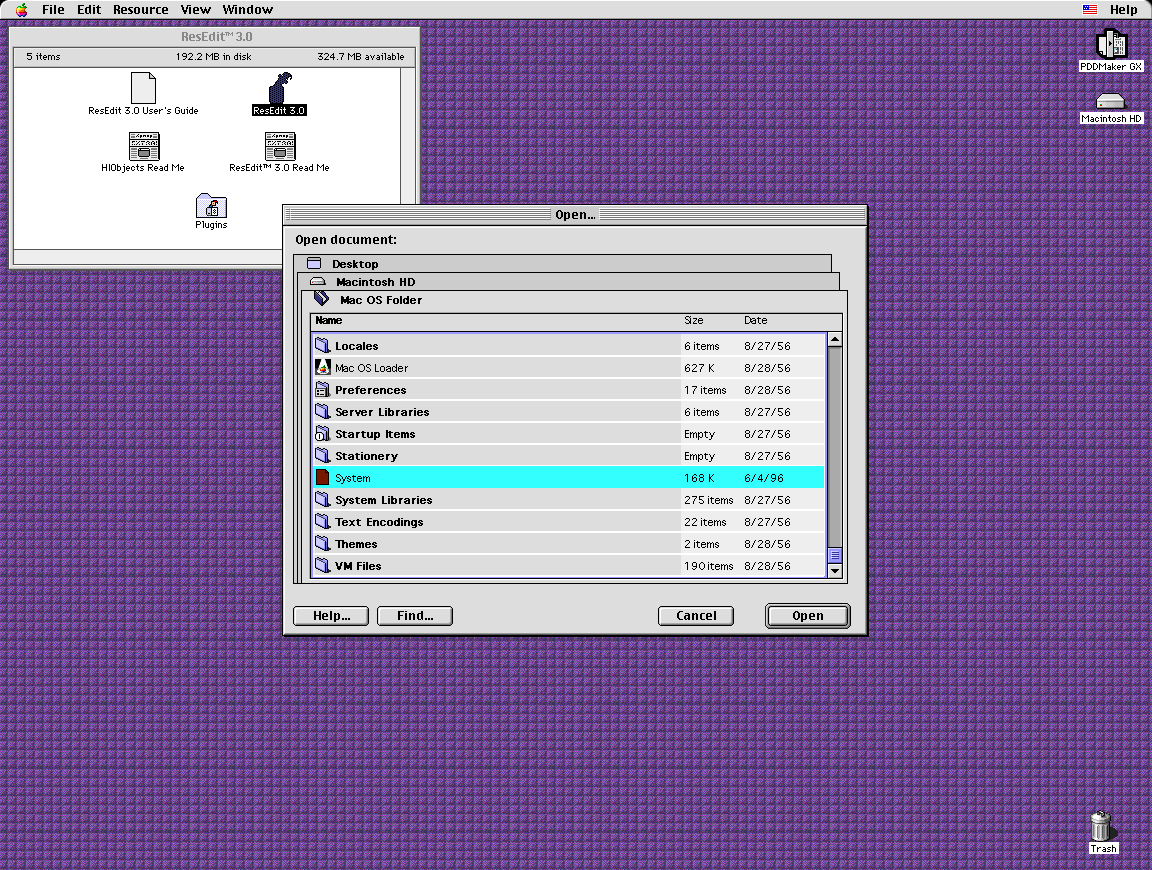Click the Preferences folder icon
Image resolution: width=1152 pixels, height=870 pixels.
322,389
